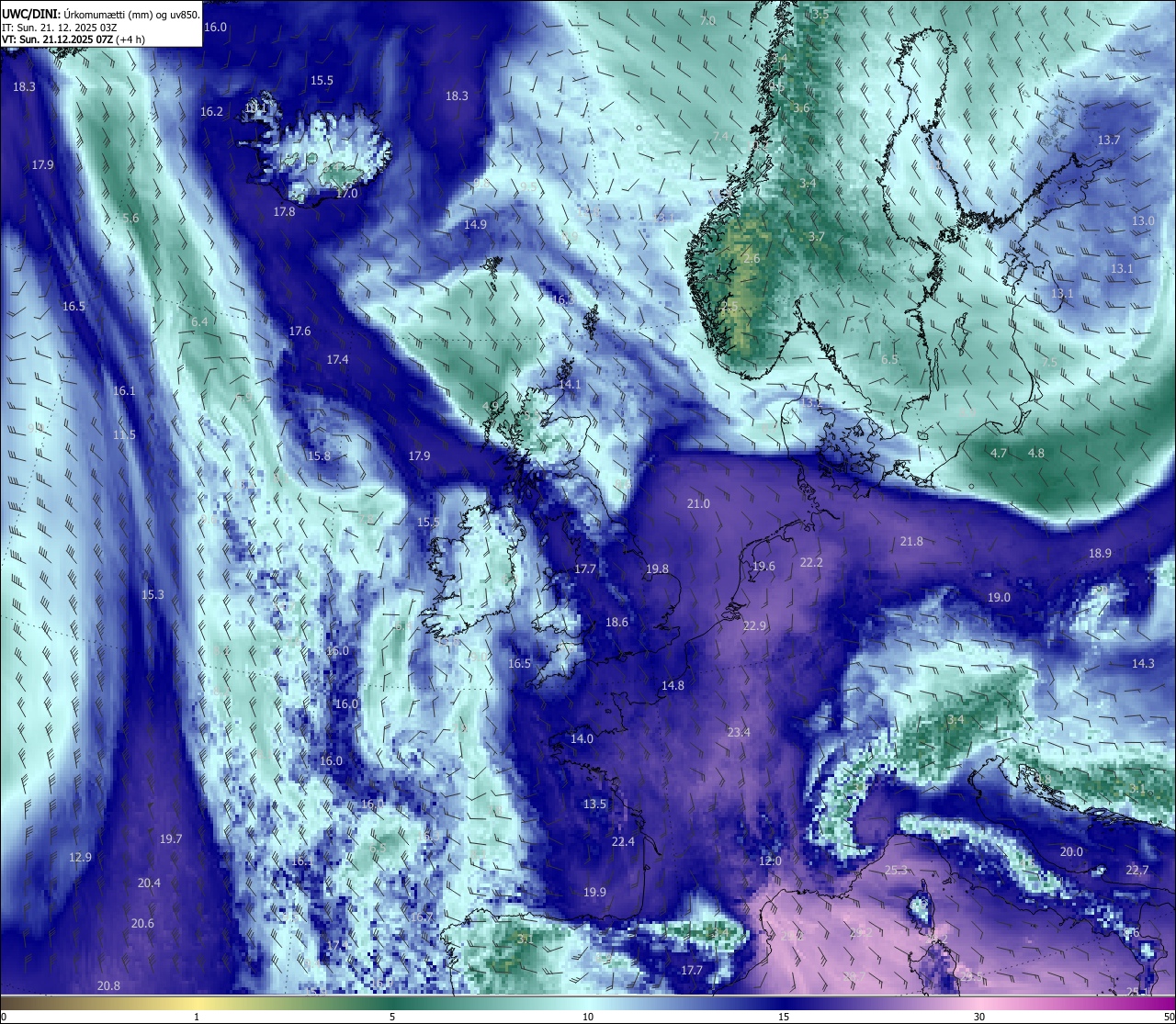Click the 4.8 value over the Baltic states
Viewport: 1176px width, 1024px height.
[x=1036, y=453]
